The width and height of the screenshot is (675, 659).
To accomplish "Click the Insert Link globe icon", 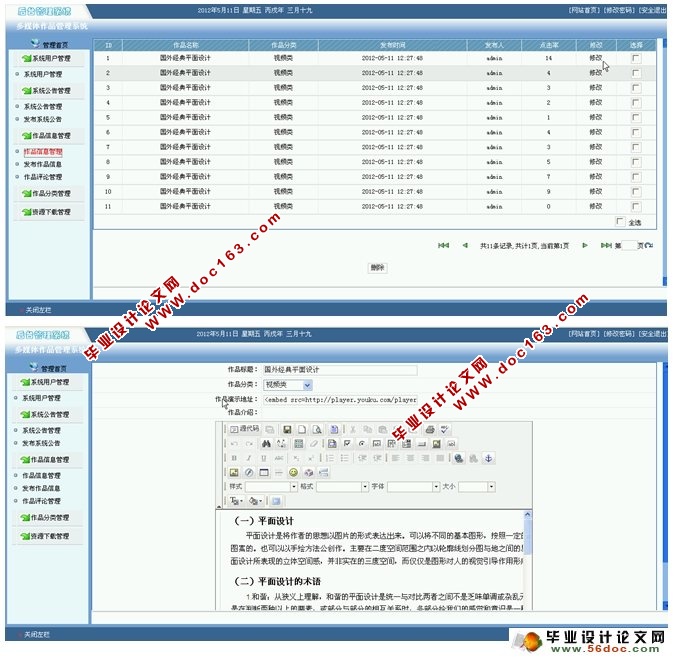I will tap(458, 458).
